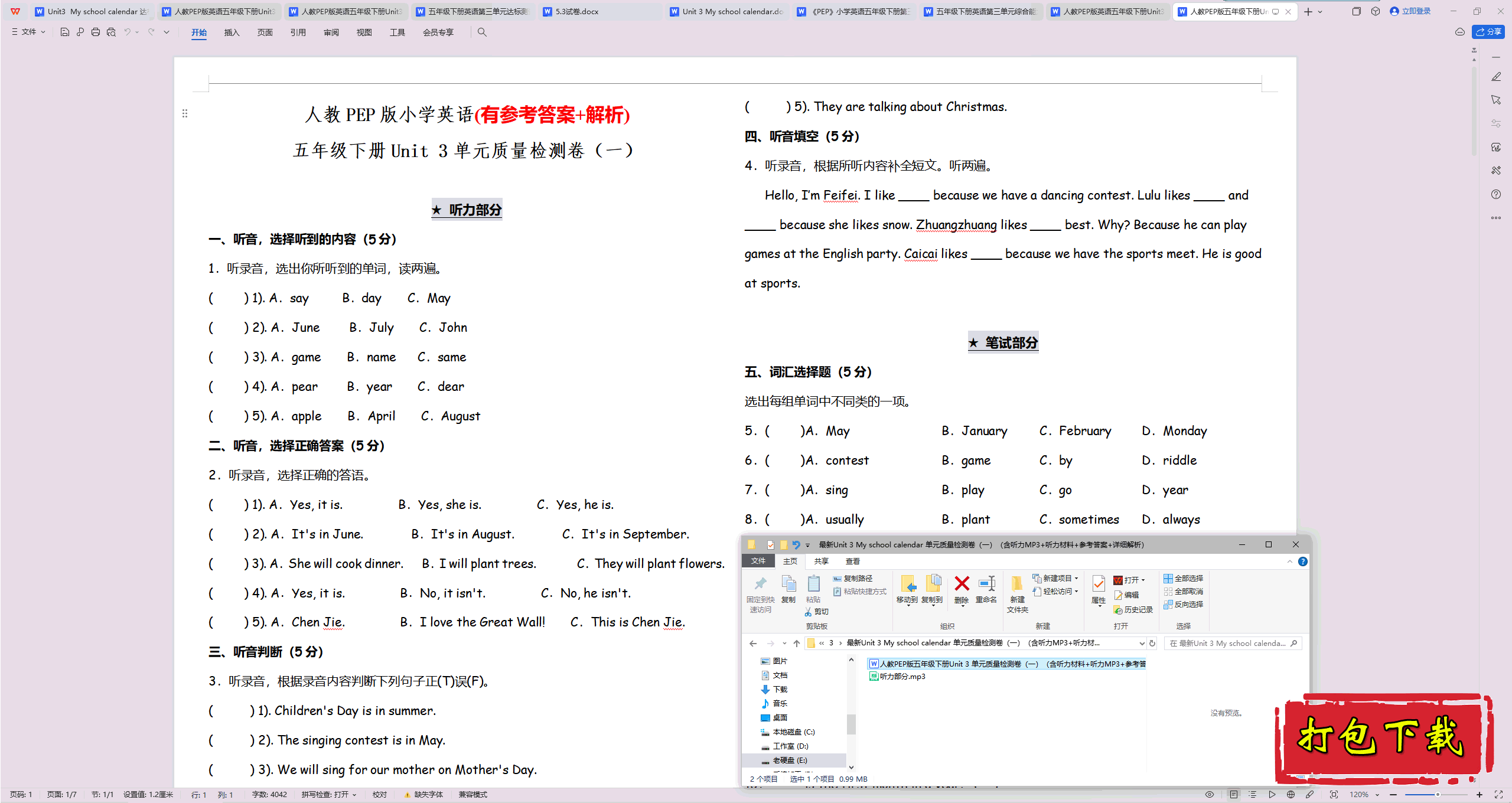Open the undo history dropdown arrow

tap(137, 32)
